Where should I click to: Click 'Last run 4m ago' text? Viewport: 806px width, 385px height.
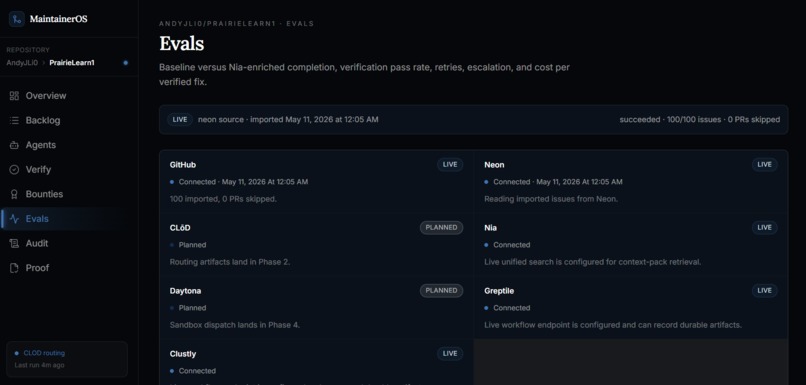pyautogui.click(x=40, y=365)
